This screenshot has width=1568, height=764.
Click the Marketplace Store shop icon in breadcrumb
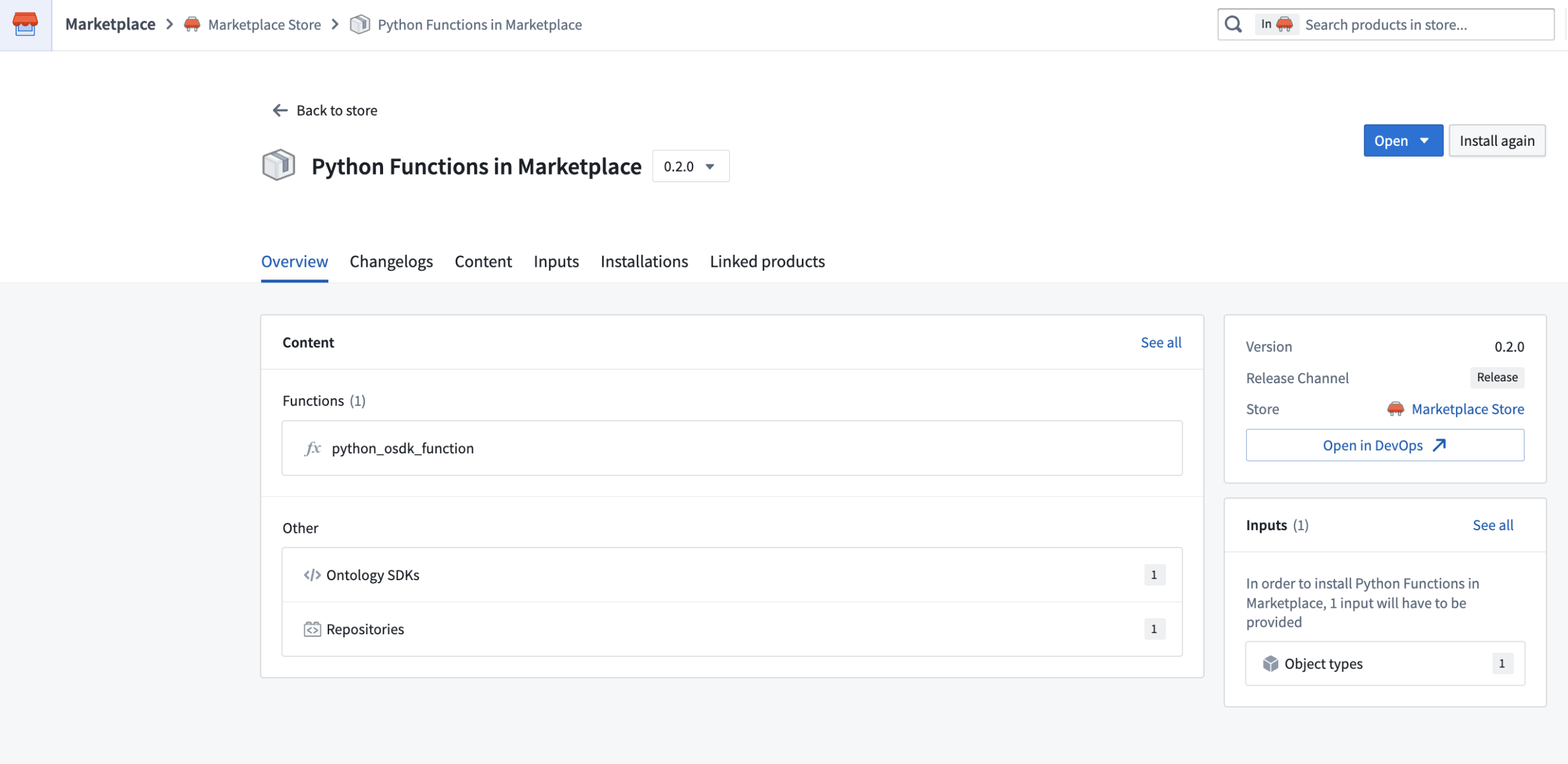click(191, 25)
